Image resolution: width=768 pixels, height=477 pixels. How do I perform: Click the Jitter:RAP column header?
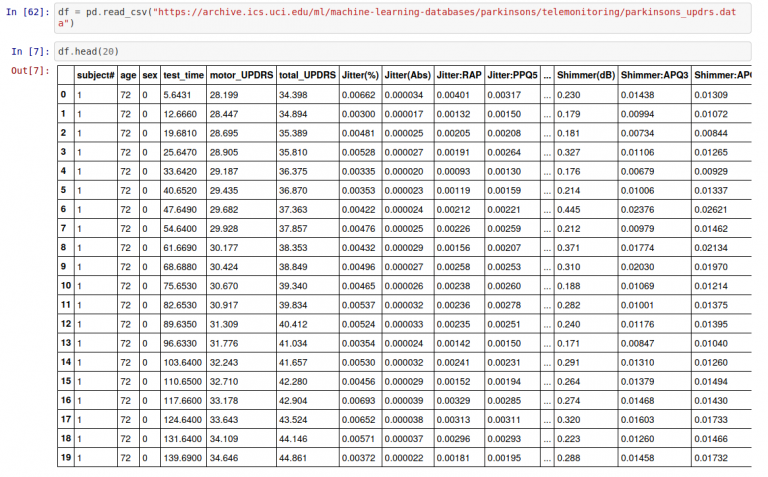(x=459, y=75)
